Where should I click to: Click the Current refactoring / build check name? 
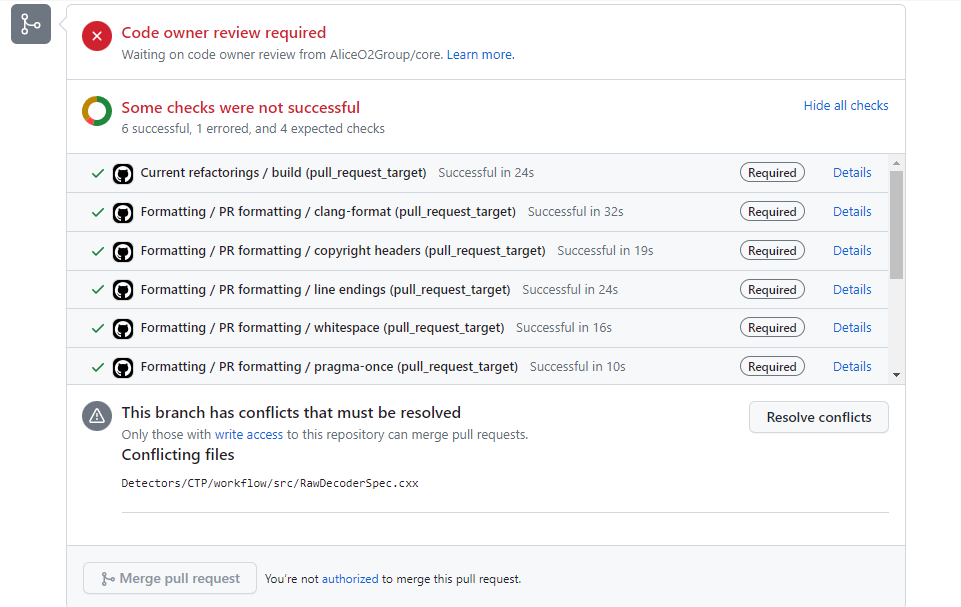[283, 173]
